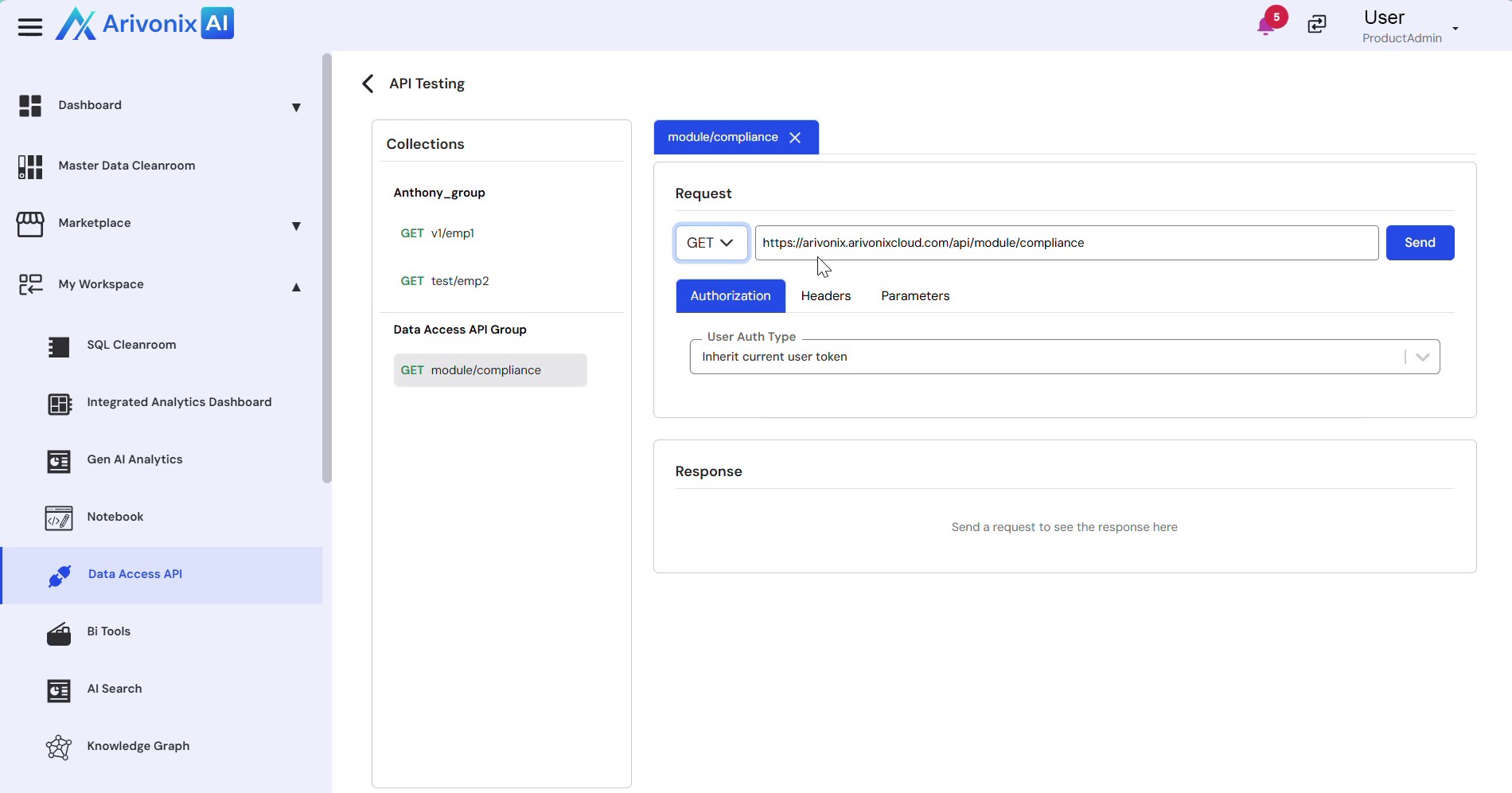Open the GET method dropdown
Viewport: 1512px width, 793px height.
tap(711, 243)
